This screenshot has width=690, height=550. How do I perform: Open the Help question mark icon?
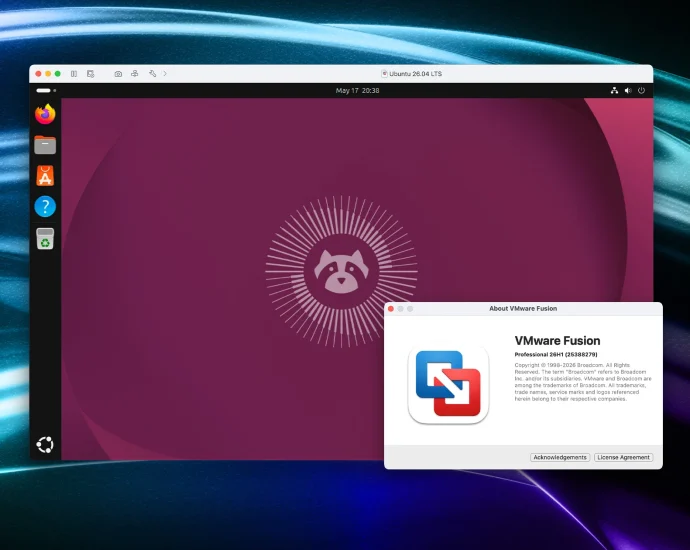click(45, 206)
